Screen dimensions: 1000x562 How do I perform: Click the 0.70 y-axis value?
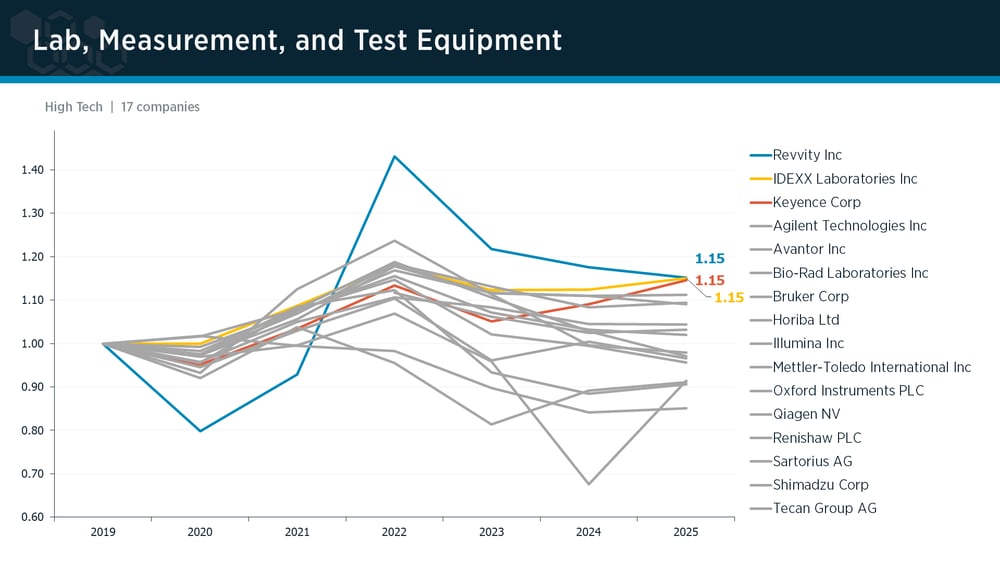tap(33, 473)
